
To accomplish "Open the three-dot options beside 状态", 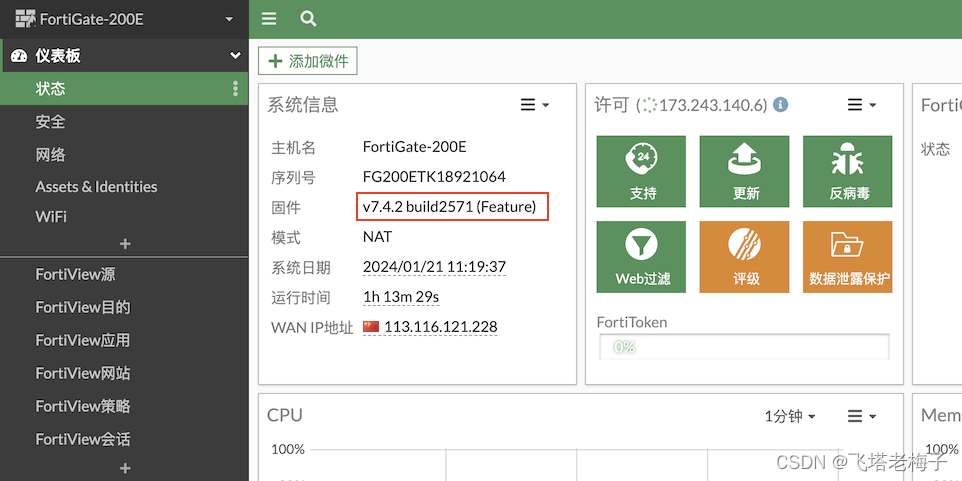I will [235, 89].
